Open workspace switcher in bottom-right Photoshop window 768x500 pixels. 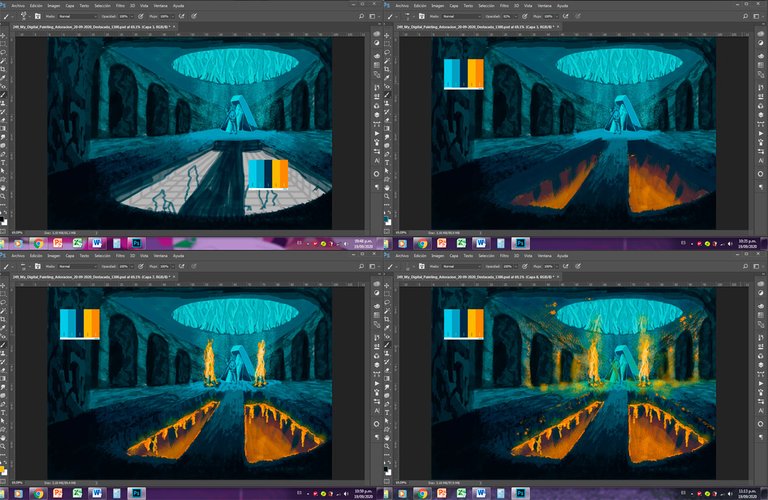pos(757,266)
